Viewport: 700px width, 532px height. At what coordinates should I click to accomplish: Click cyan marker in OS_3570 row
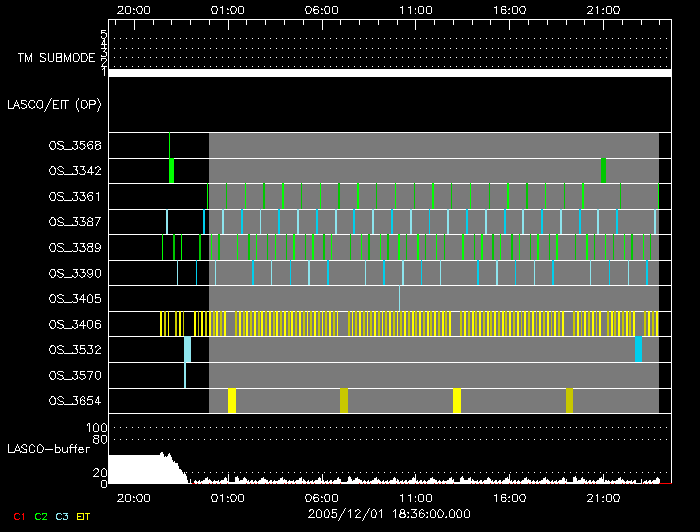pos(184,375)
